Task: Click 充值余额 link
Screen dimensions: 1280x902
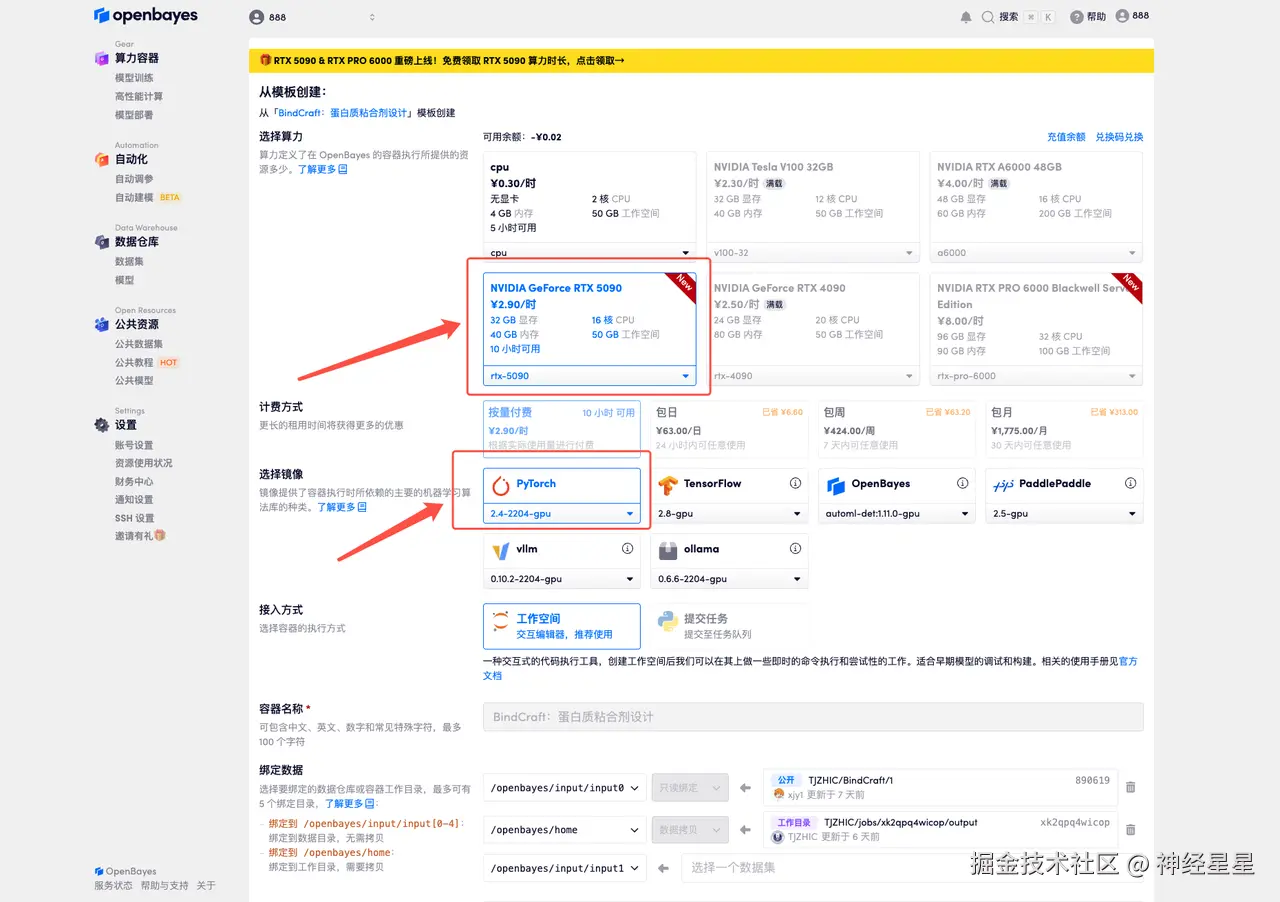Action: coord(1066,137)
